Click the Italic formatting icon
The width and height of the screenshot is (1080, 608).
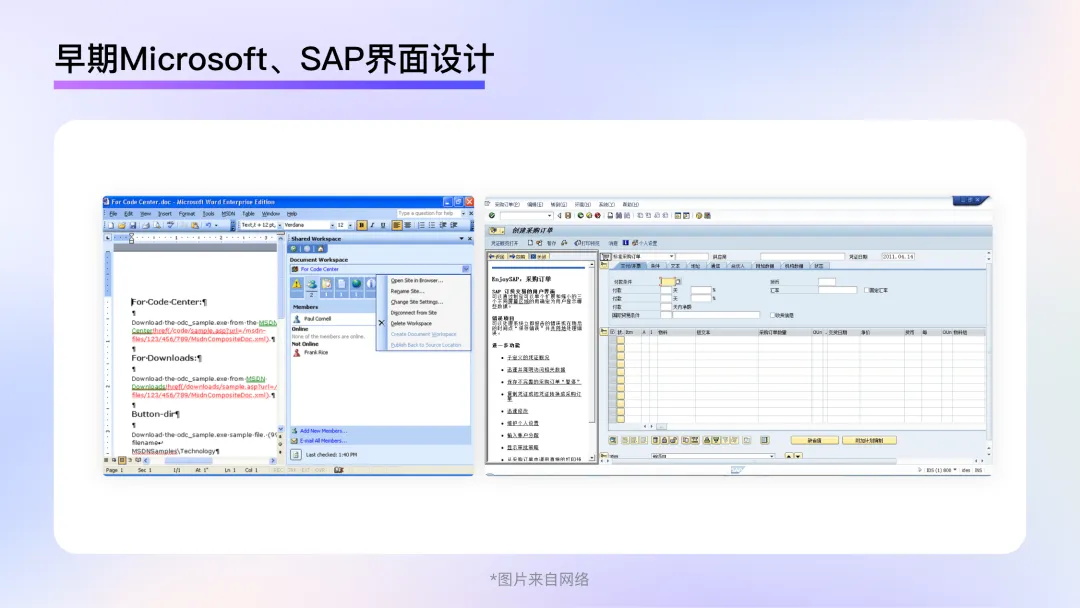pyautogui.click(x=372, y=225)
